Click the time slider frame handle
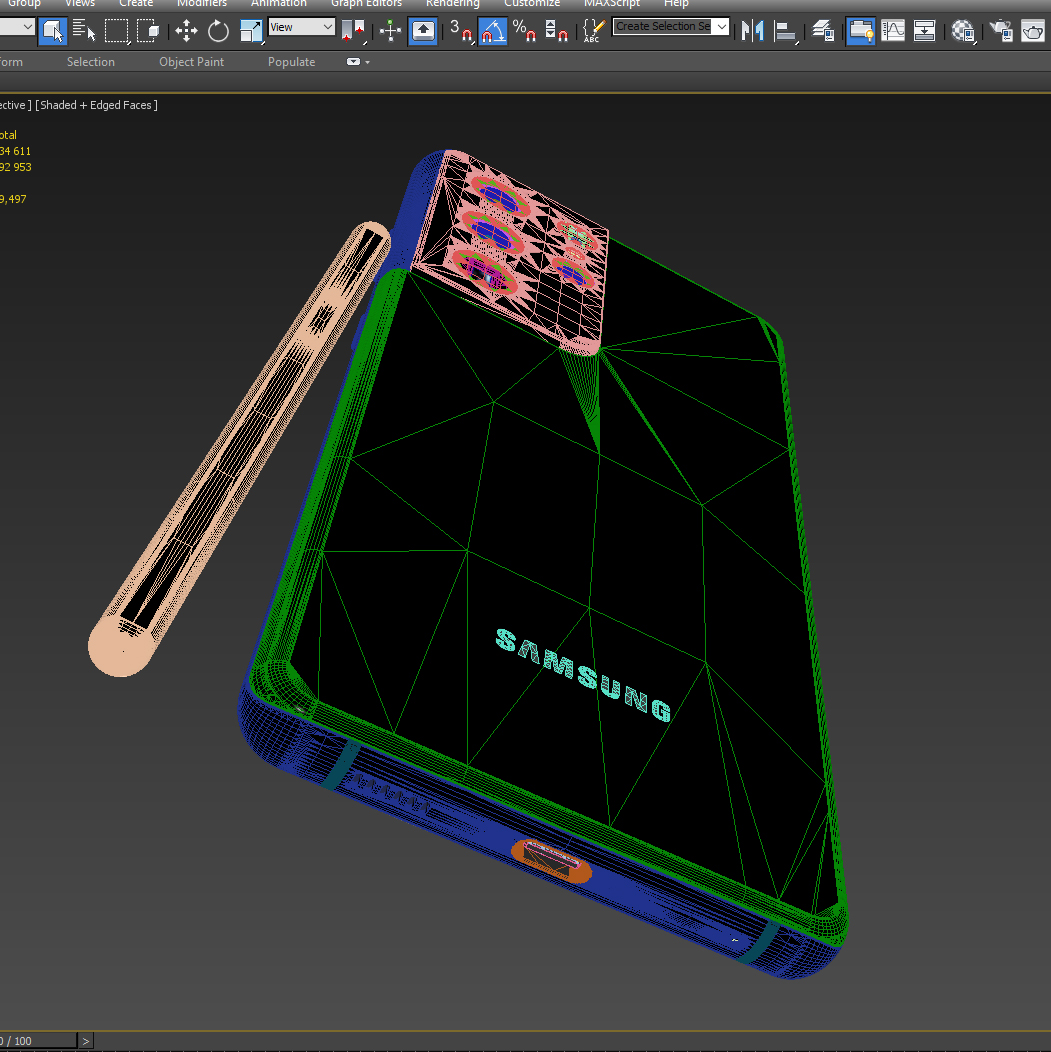Image resolution: width=1051 pixels, height=1052 pixels. point(38,1041)
